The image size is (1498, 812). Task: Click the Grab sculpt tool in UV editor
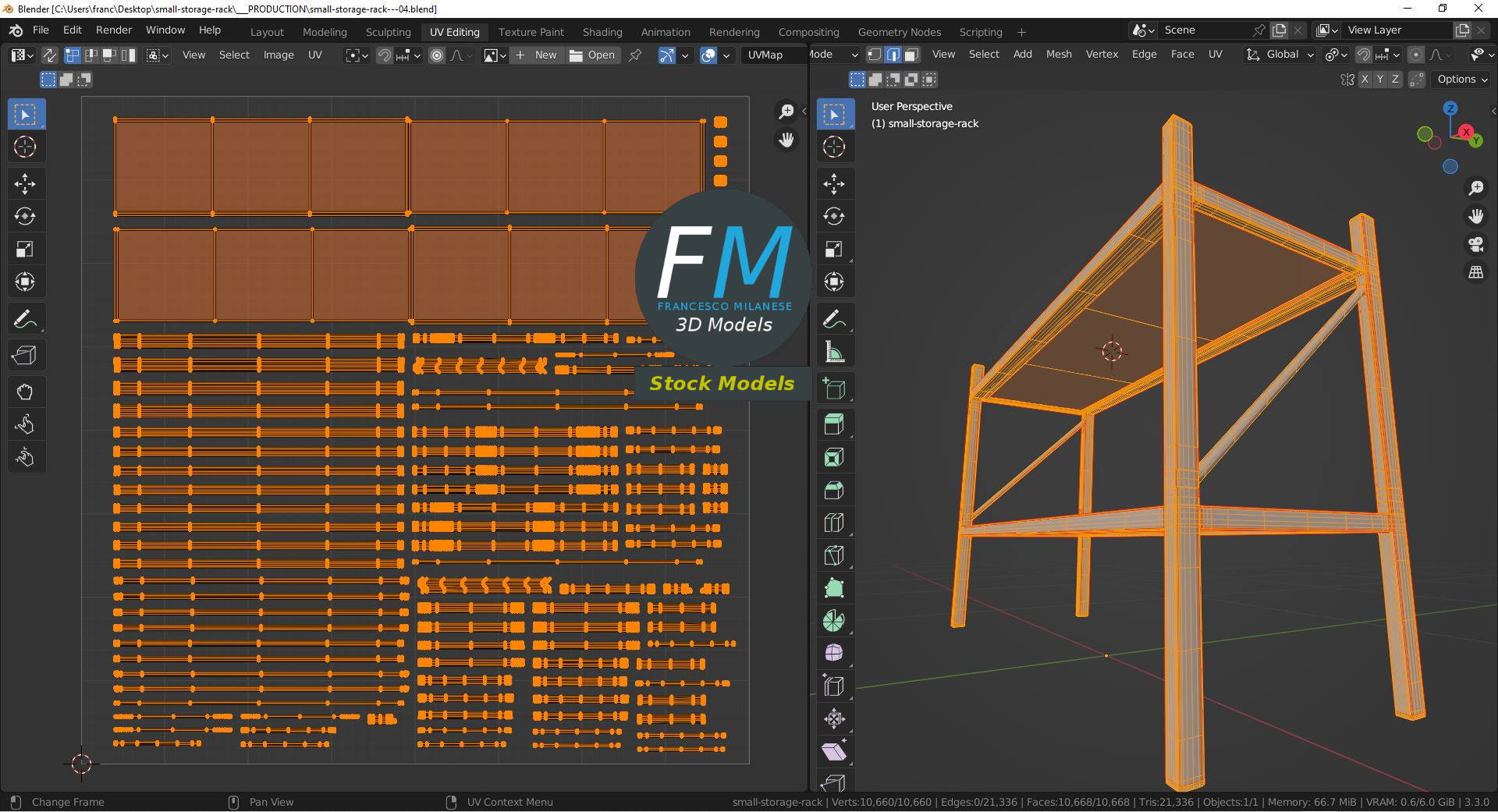pos(25,392)
